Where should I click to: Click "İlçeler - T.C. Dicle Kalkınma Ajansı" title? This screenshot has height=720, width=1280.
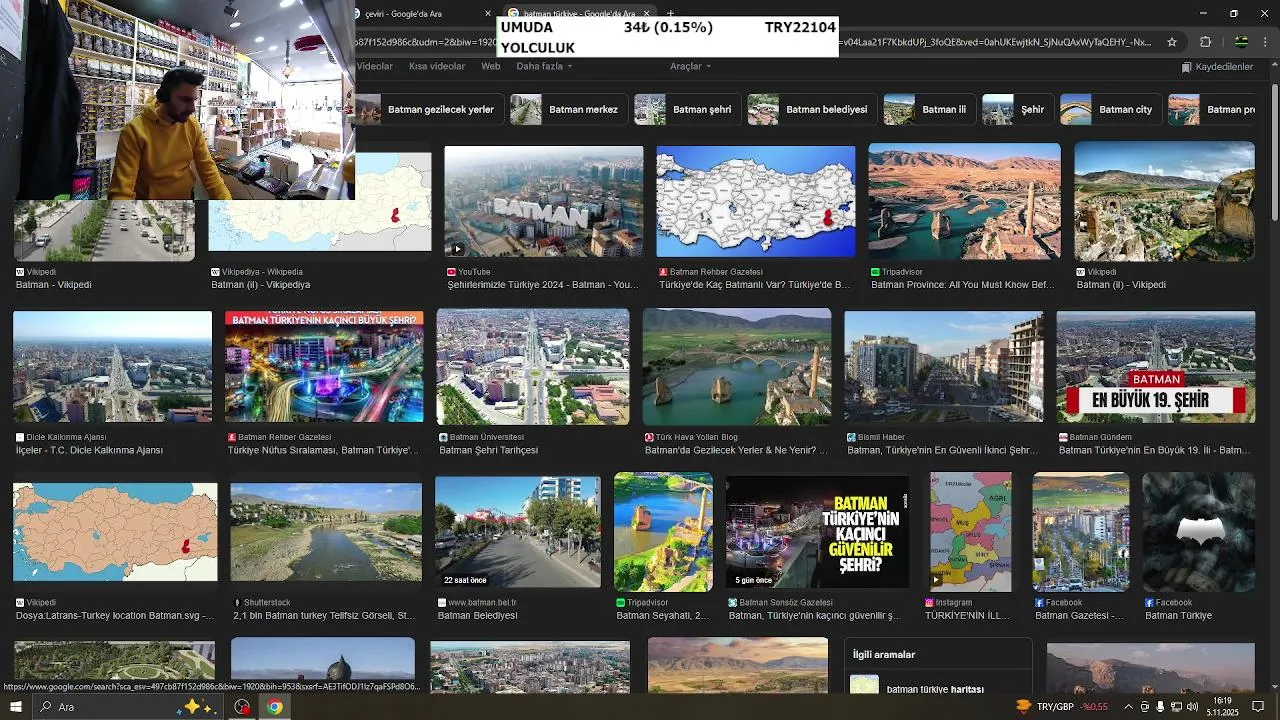(89, 451)
